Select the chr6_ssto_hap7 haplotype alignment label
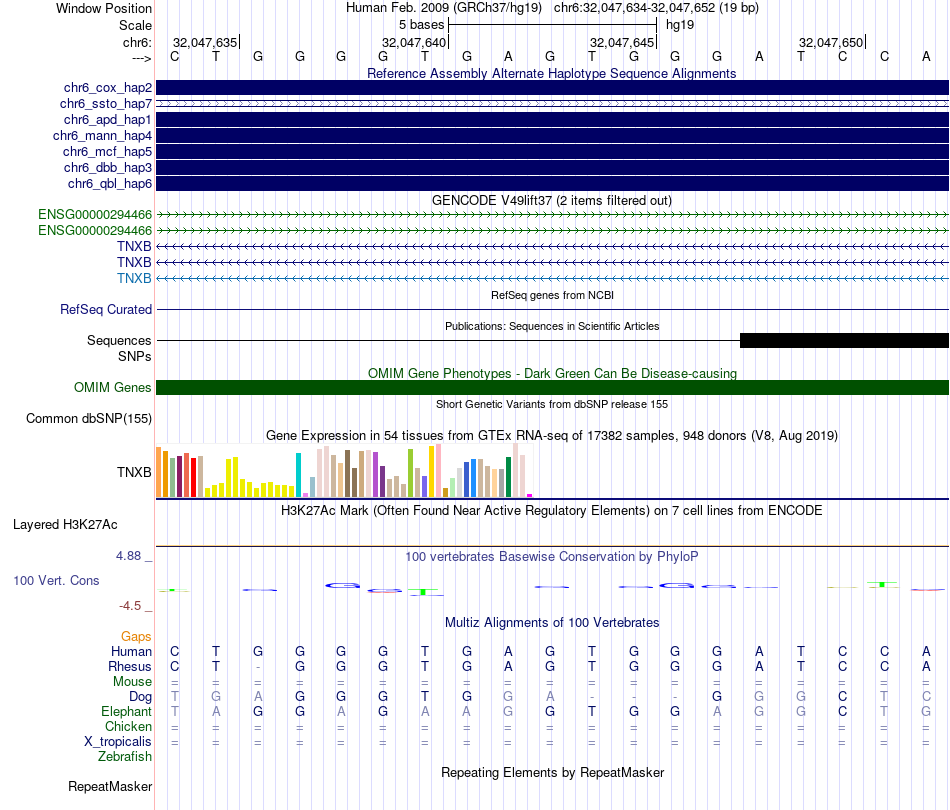Viewport: 950px width, 810px height. (105, 104)
